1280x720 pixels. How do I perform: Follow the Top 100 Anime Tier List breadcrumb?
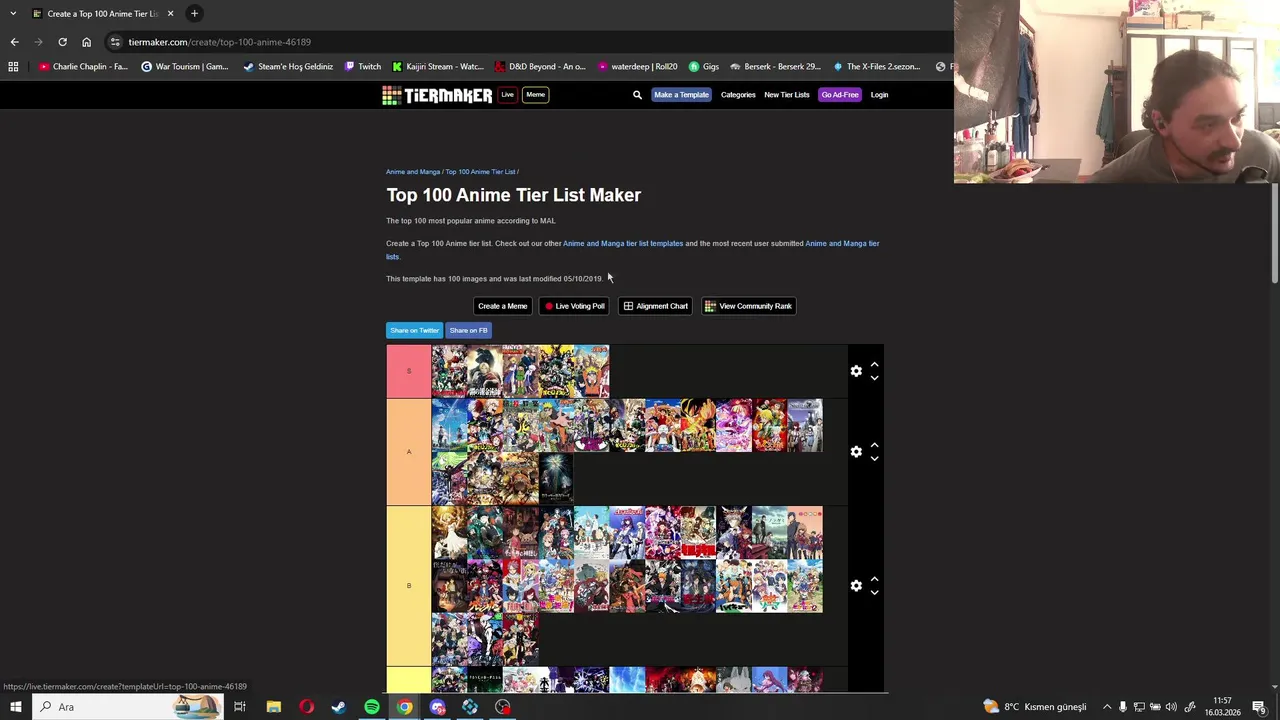click(480, 172)
